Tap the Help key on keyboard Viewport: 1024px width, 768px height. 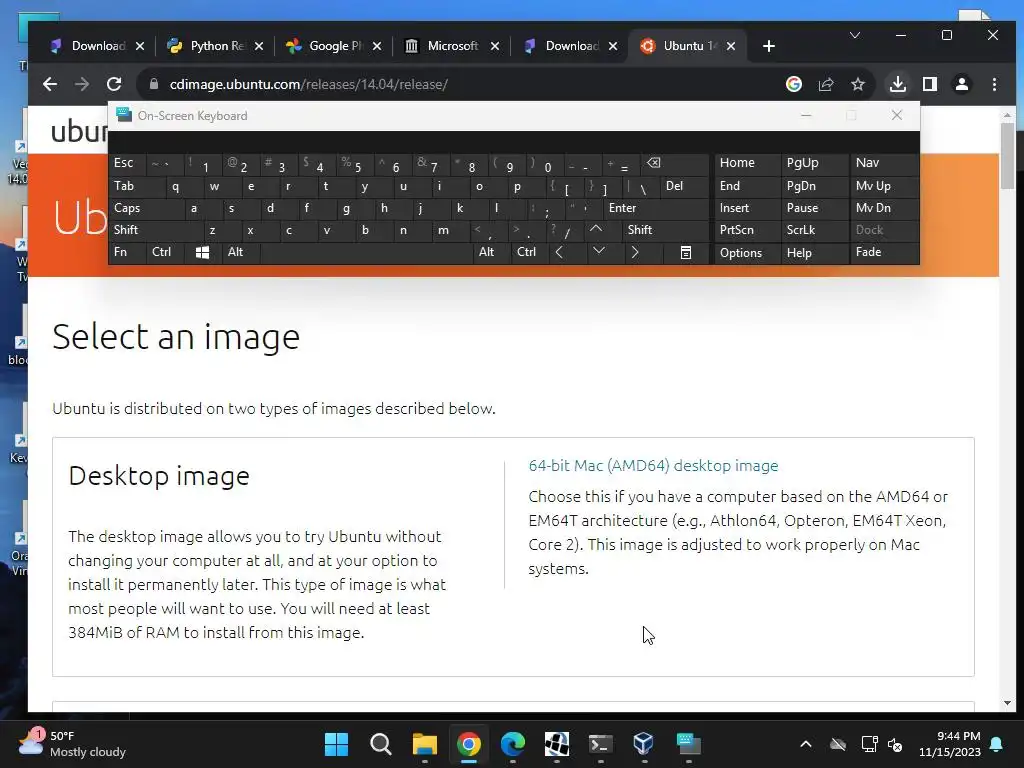[x=815, y=253]
